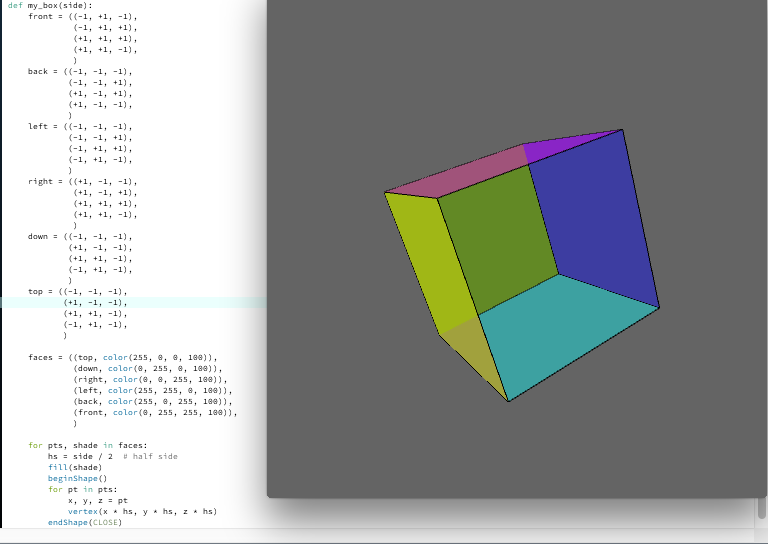Click the 'down' tuple variable name

click(x=38, y=237)
